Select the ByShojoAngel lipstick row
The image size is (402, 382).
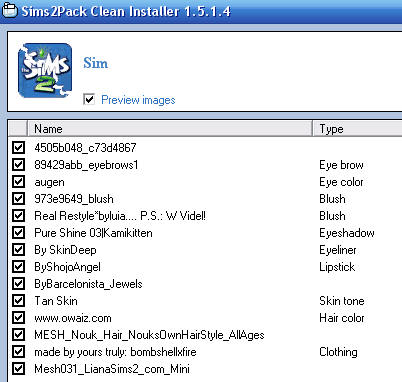[205, 267]
